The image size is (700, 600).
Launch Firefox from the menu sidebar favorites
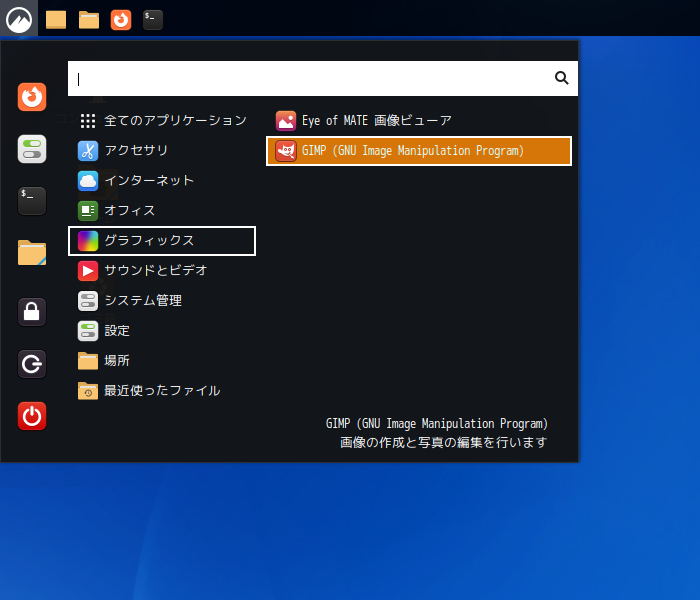[32, 97]
